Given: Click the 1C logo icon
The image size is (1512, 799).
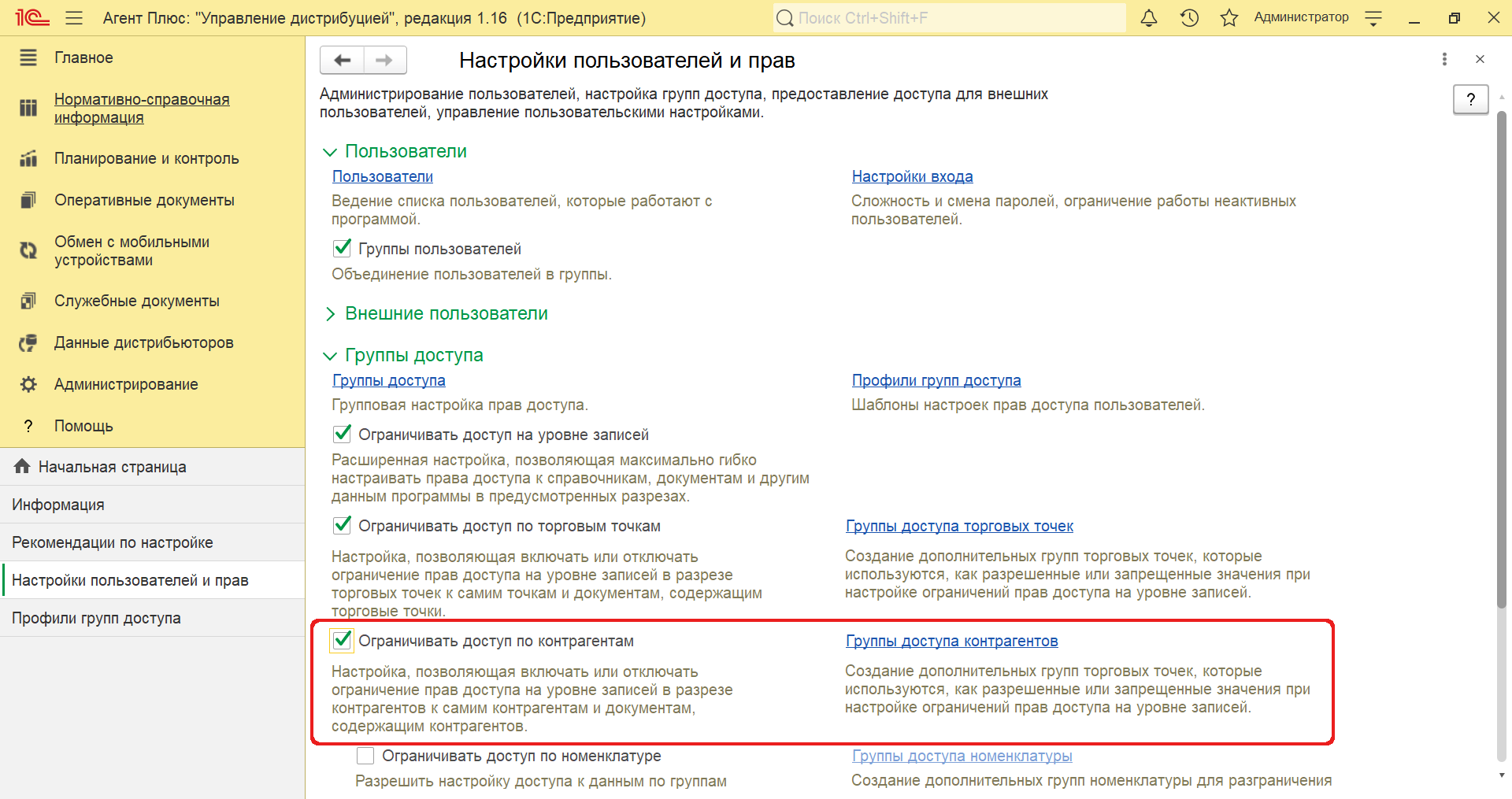Looking at the screenshot, I should pos(32,17).
